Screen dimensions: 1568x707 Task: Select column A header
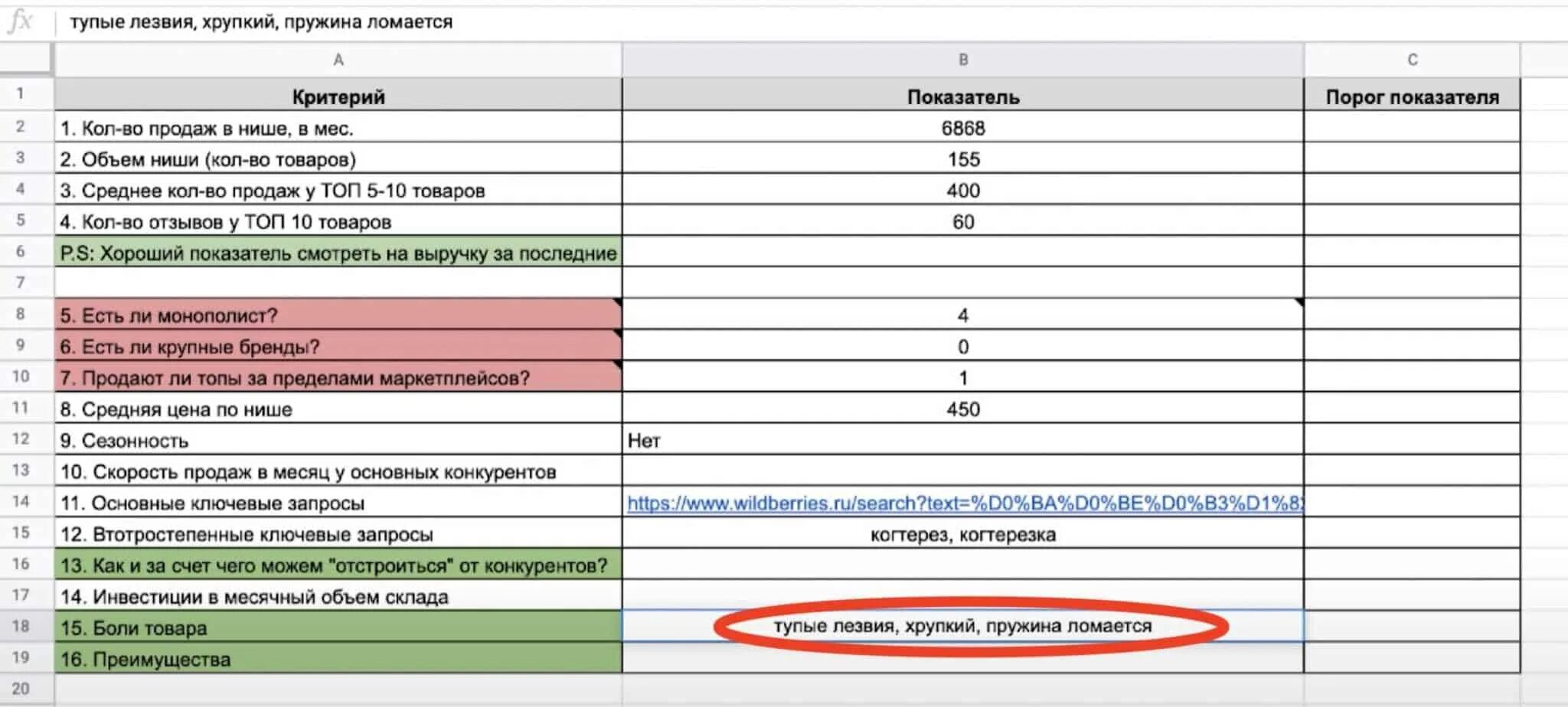(x=338, y=60)
